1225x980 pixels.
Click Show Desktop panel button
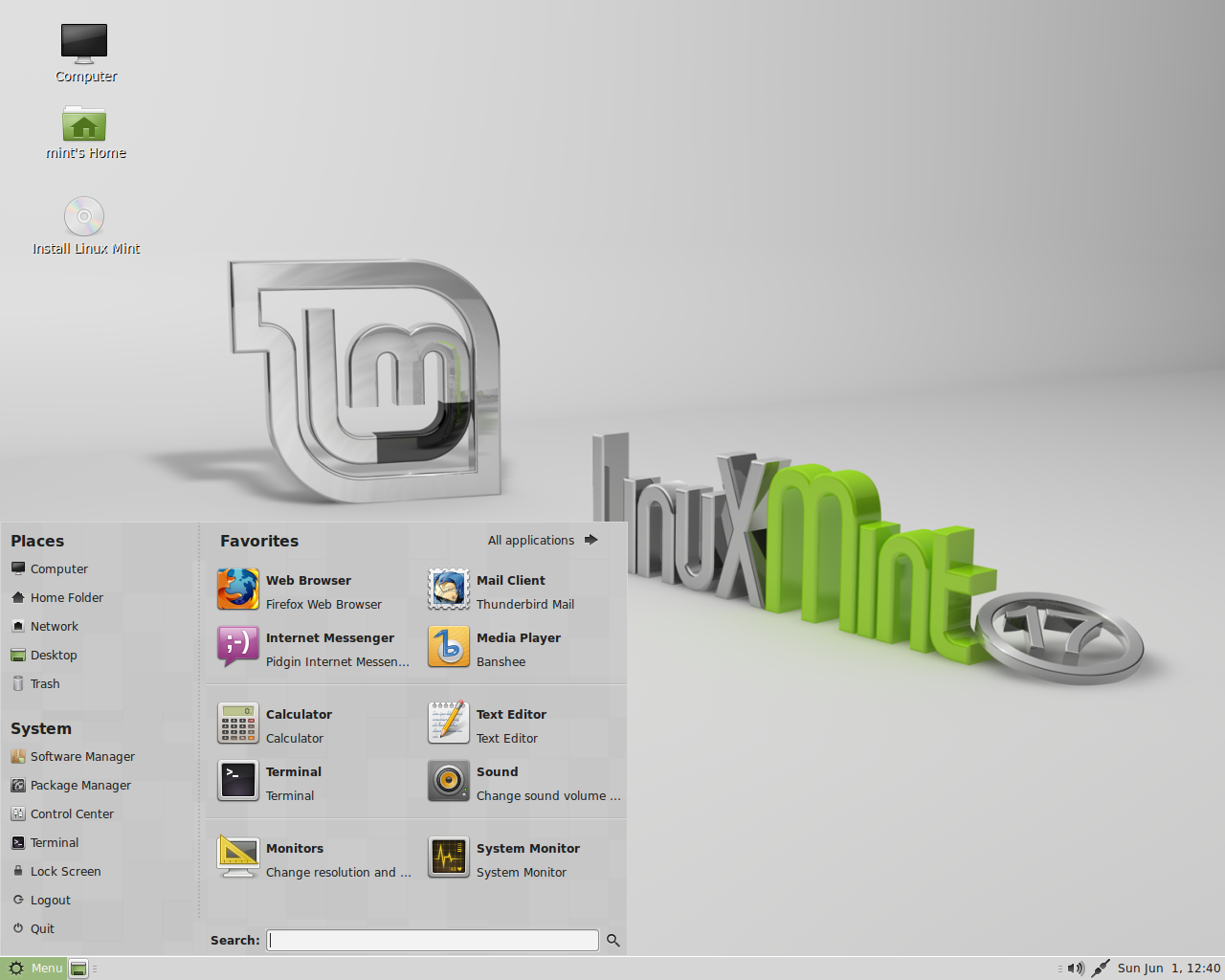(78, 969)
